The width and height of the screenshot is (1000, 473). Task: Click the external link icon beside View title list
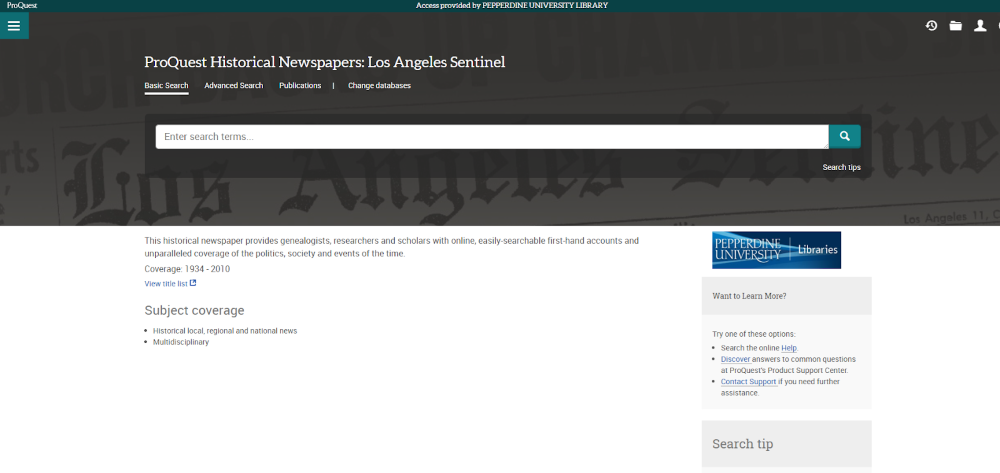pyautogui.click(x=193, y=283)
